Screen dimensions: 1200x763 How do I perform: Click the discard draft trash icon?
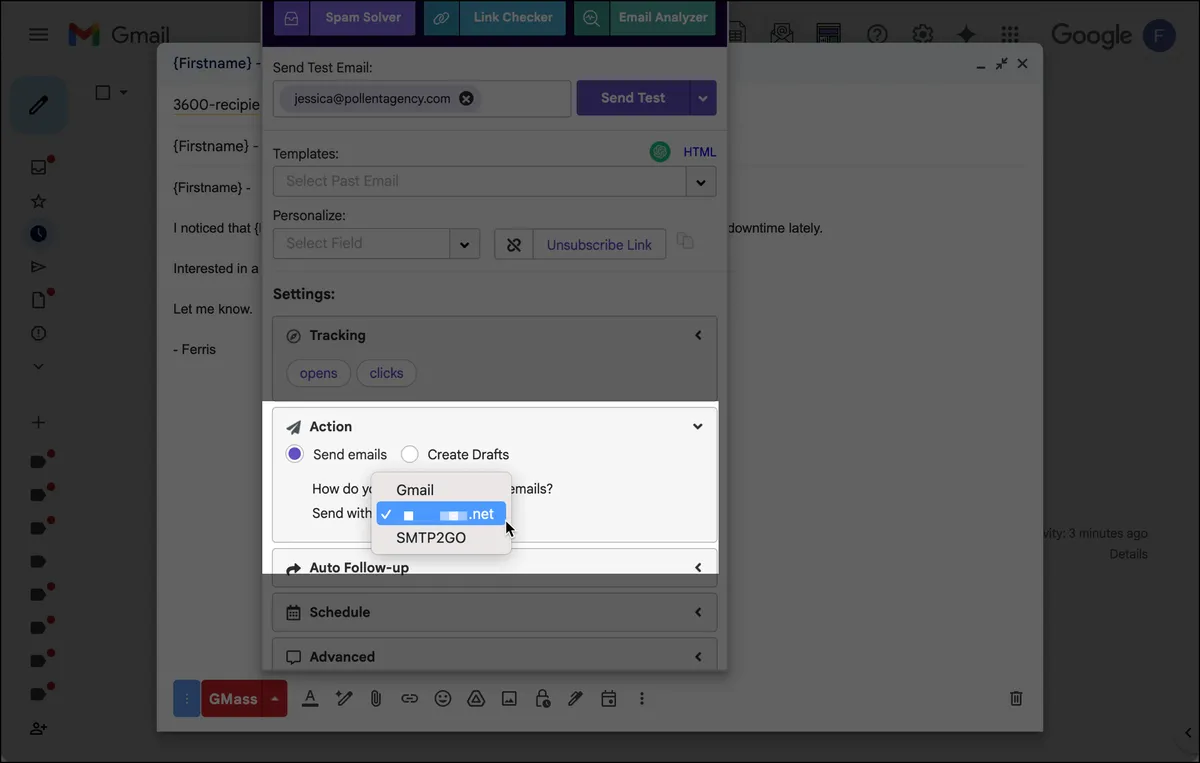pos(1016,699)
